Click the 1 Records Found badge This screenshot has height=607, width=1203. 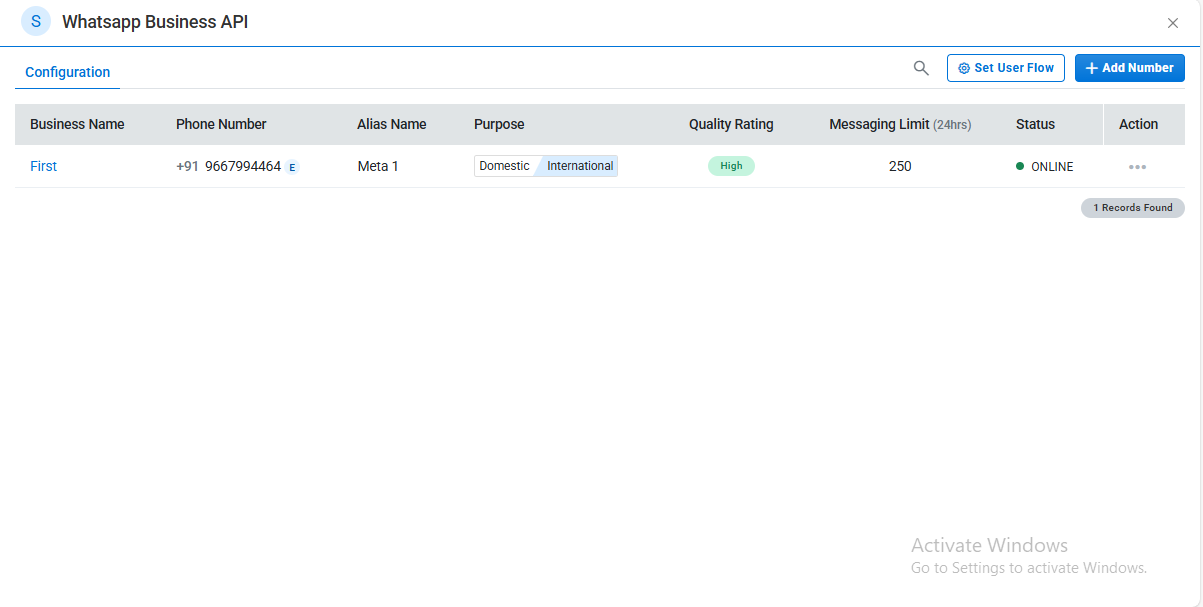pyautogui.click(x=1132, y=208)
